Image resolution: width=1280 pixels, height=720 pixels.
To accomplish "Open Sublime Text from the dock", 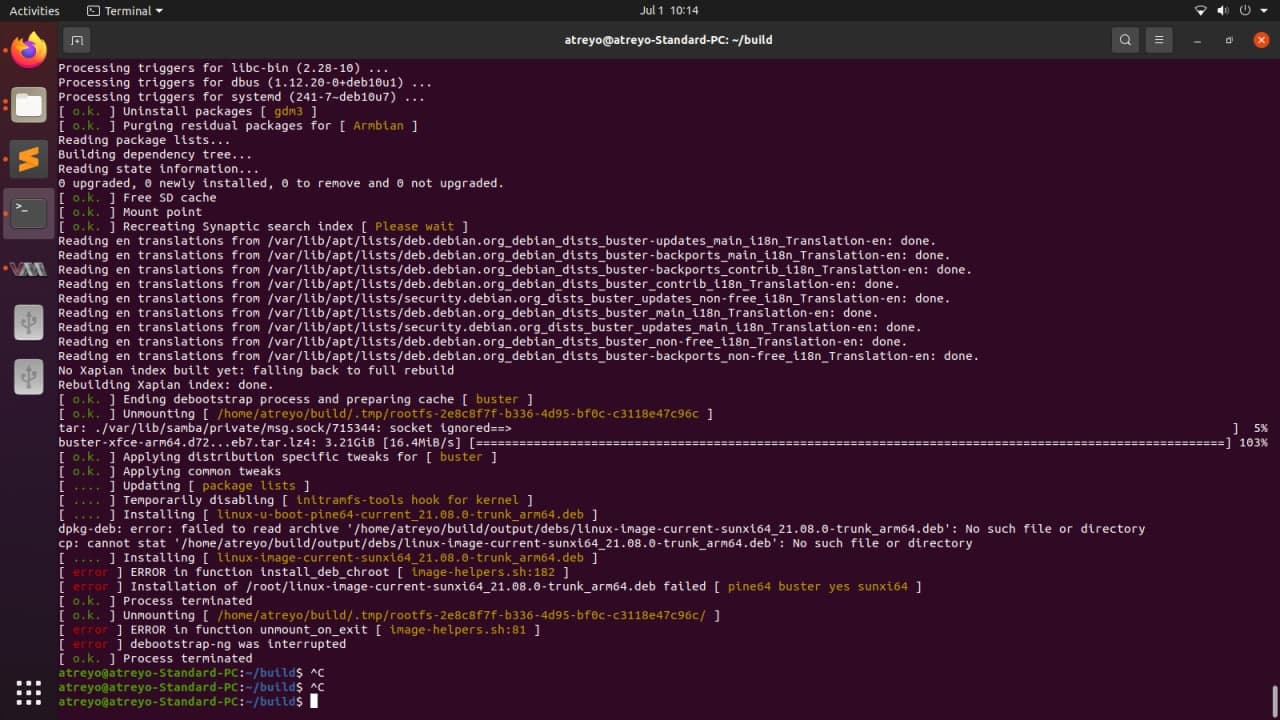I will tap(29, 159).
